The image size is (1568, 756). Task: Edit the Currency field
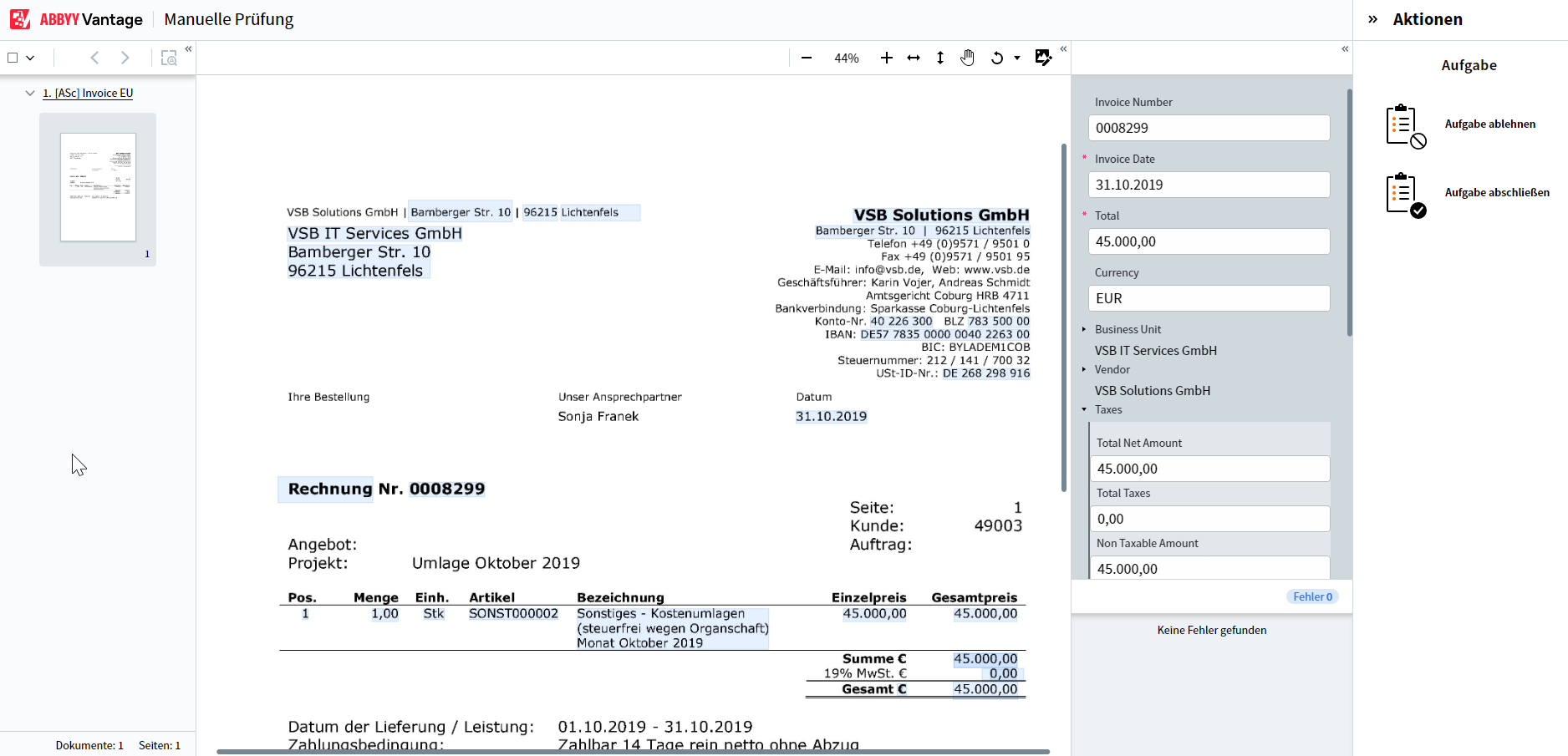click(x=1209, y=298)
